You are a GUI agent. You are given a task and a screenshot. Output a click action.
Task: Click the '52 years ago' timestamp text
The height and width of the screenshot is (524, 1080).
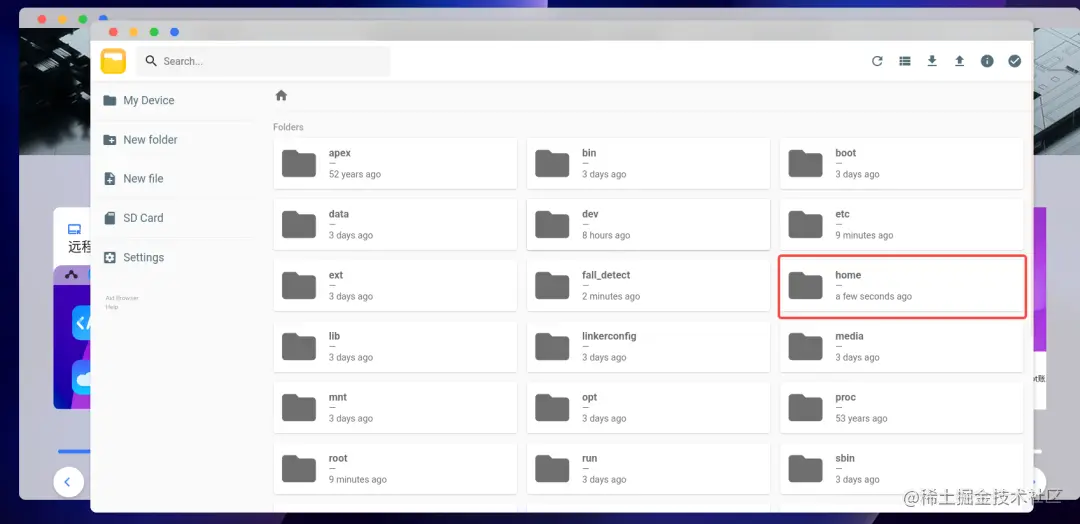(355, 174)
